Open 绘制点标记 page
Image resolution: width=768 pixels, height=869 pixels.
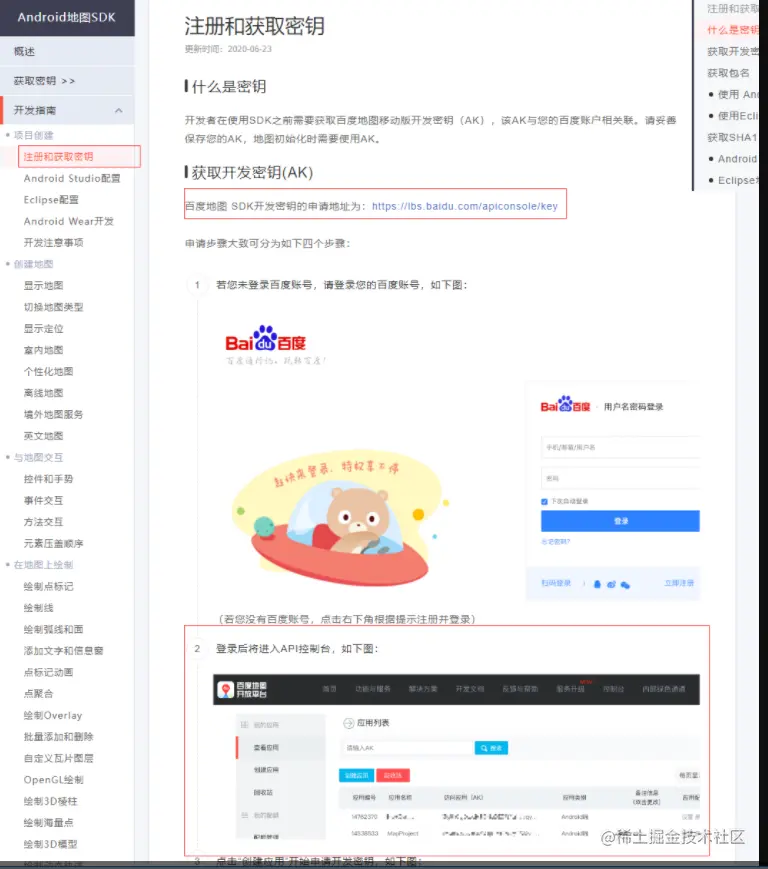[x=48, y=586]
